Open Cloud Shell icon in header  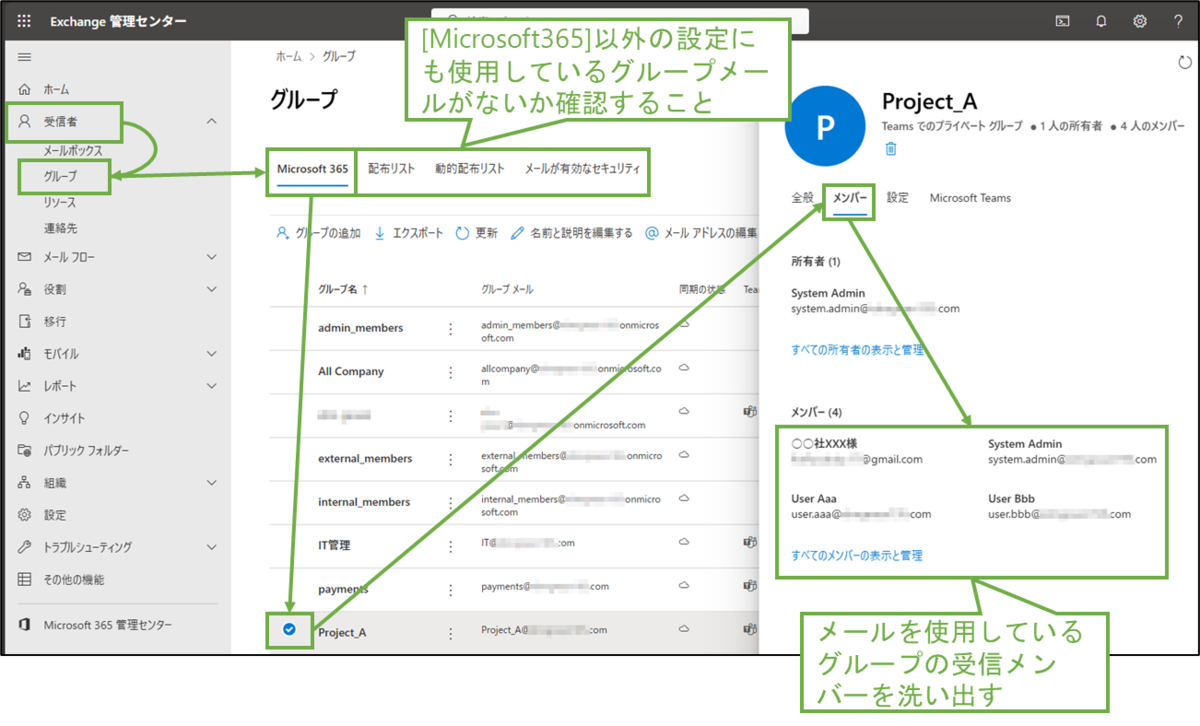[1064, 20]
